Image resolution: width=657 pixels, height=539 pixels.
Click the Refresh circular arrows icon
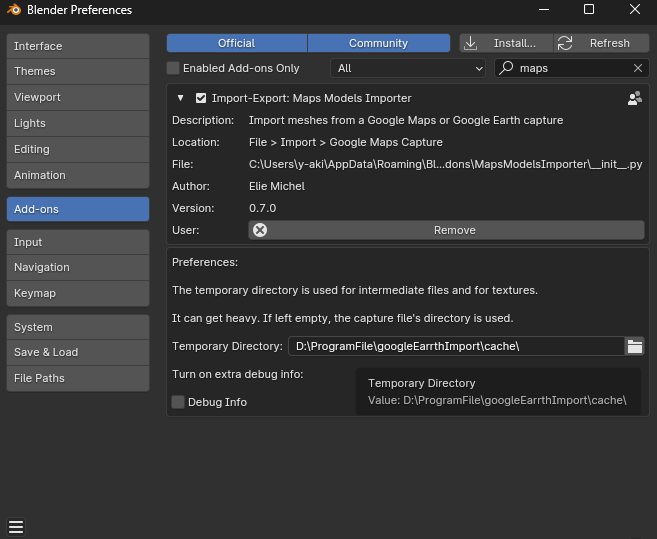(565, 43)
